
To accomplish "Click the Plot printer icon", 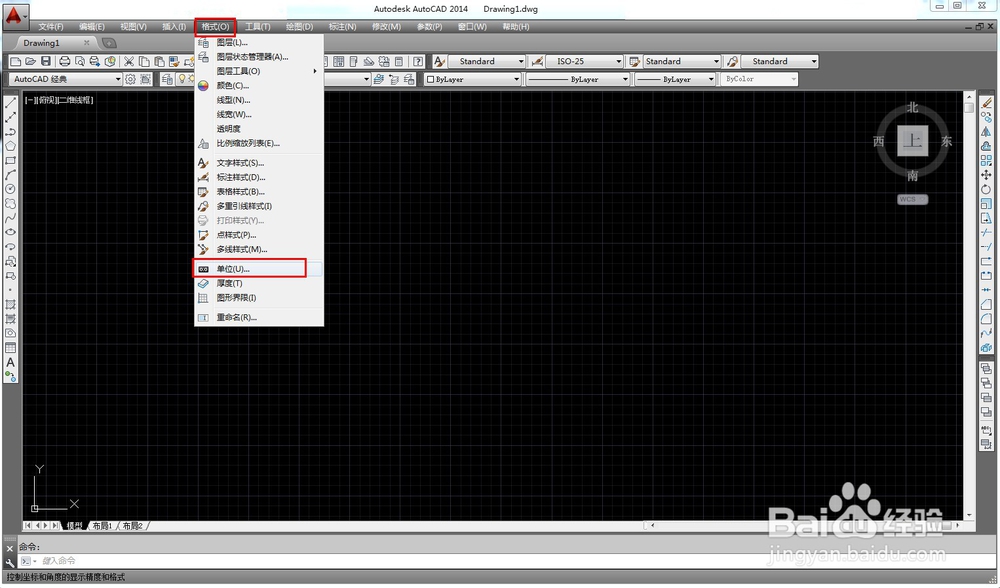I will [64, 61].
